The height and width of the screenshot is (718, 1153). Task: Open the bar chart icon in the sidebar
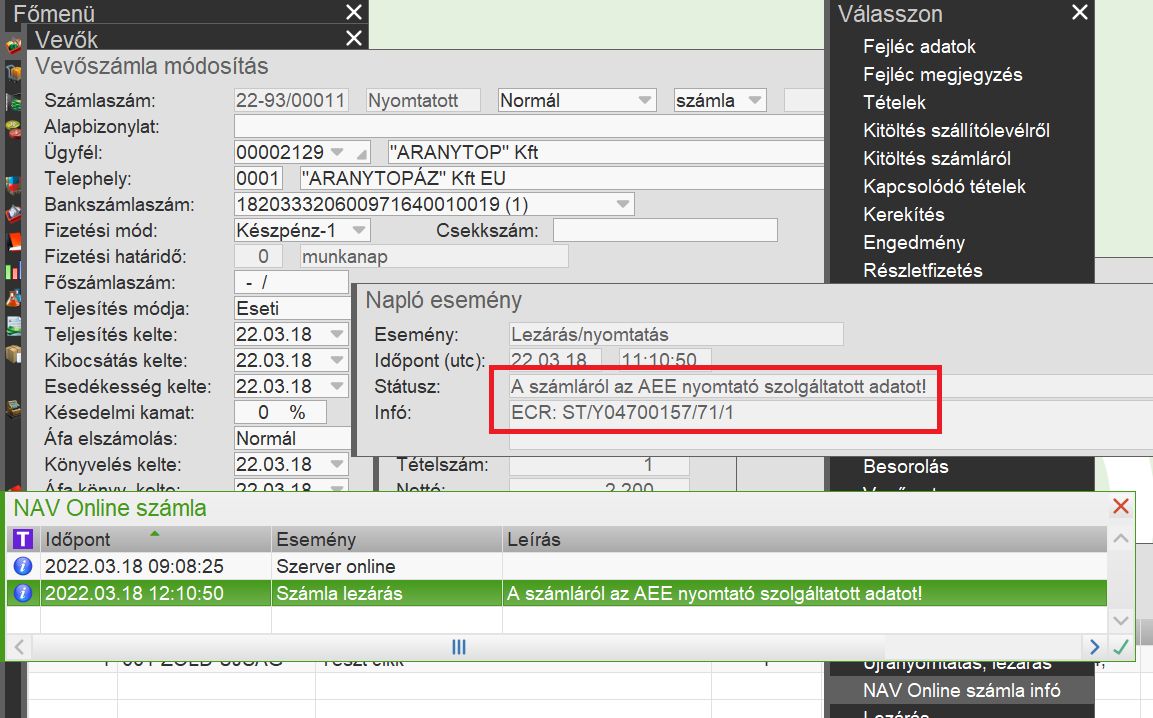pyautogui.click(x=13, y=271)
